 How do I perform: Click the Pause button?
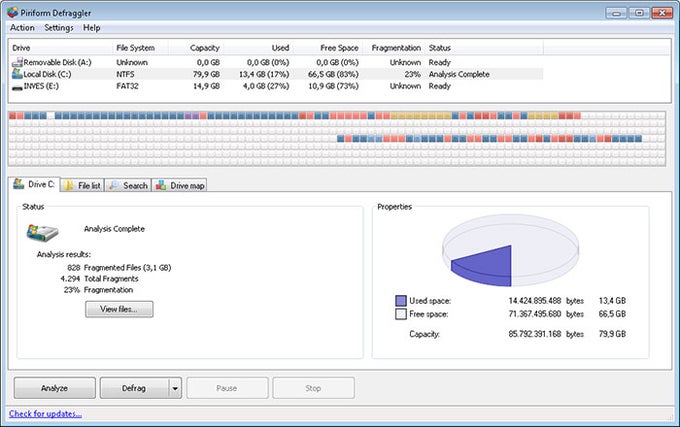pyautogui.click(x=227, y=388)
